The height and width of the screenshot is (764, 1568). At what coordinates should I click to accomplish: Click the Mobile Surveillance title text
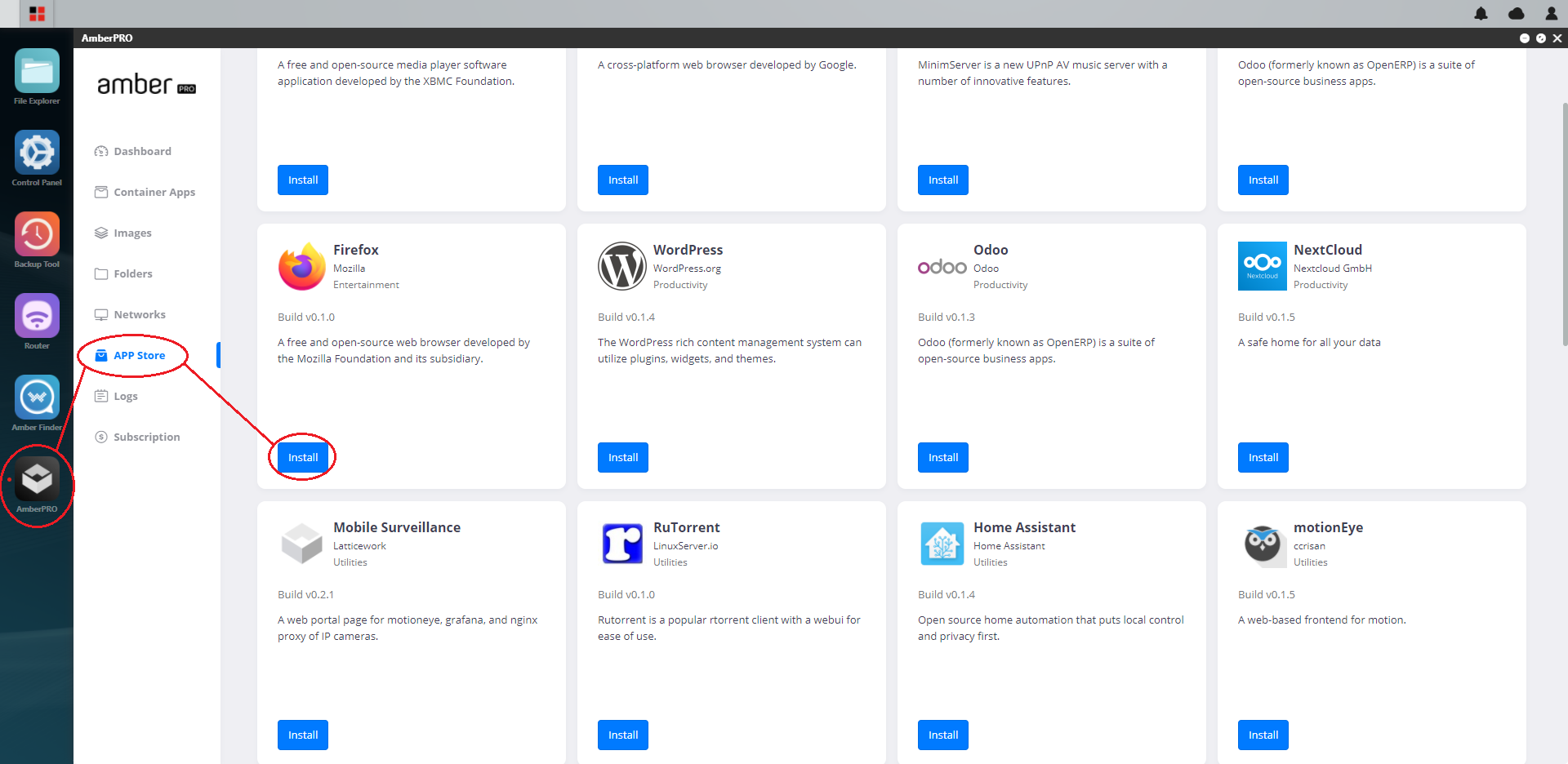click(397, 527)
